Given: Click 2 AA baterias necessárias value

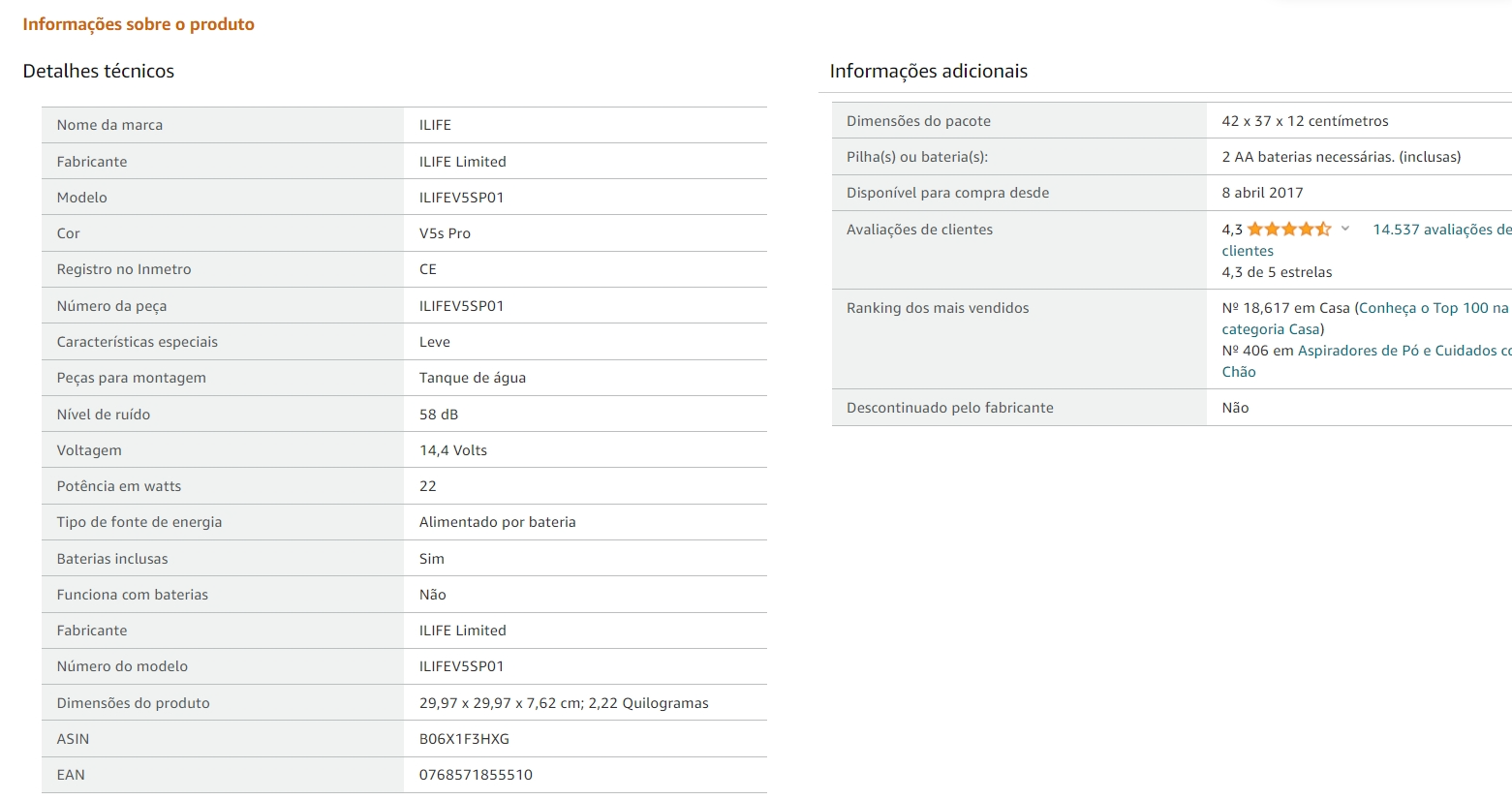Looking at the screenshot, I should (x=1341, y=157).
